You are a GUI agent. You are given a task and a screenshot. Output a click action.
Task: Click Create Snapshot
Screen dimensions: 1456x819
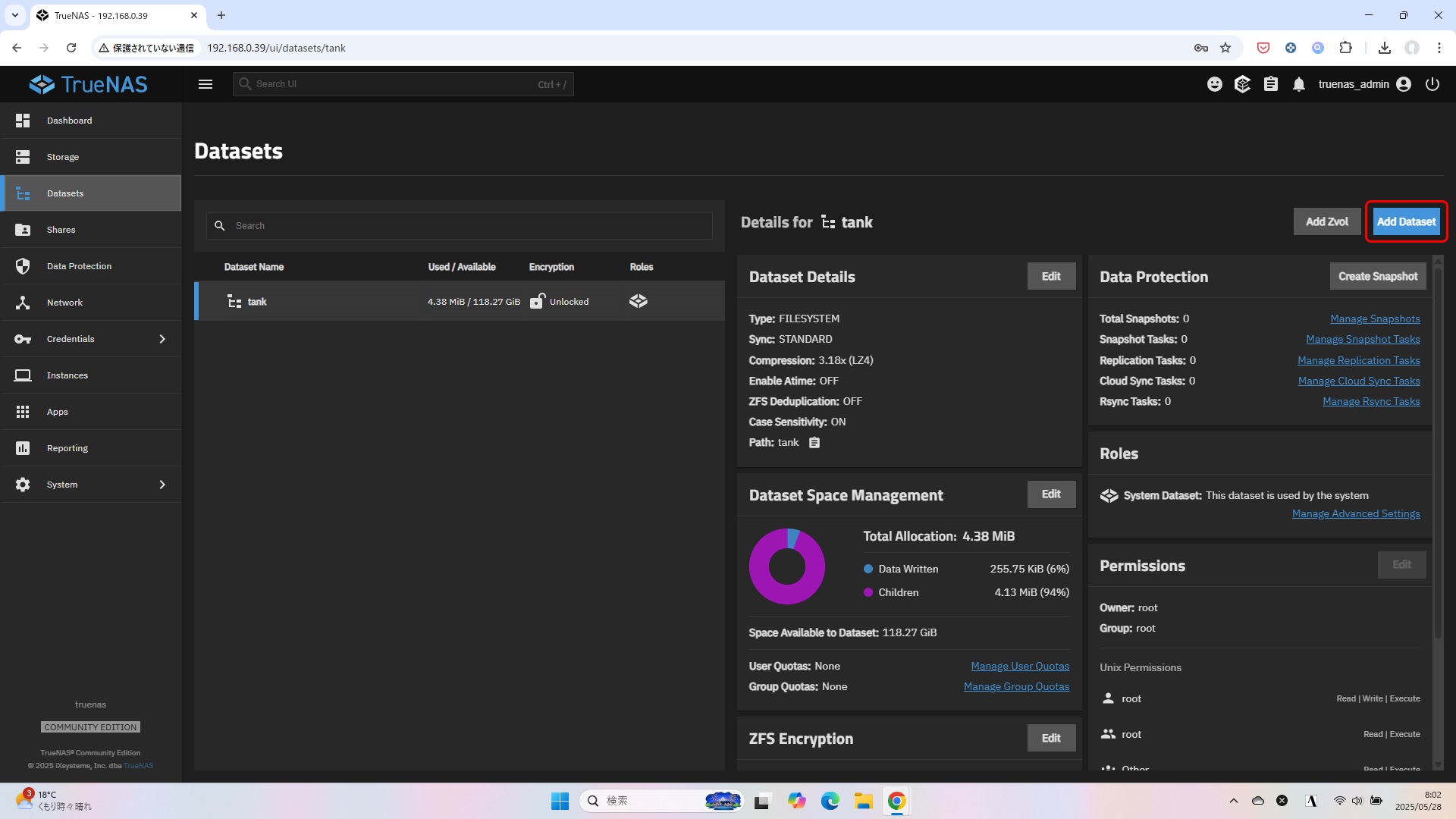[x=1378, y=276]
